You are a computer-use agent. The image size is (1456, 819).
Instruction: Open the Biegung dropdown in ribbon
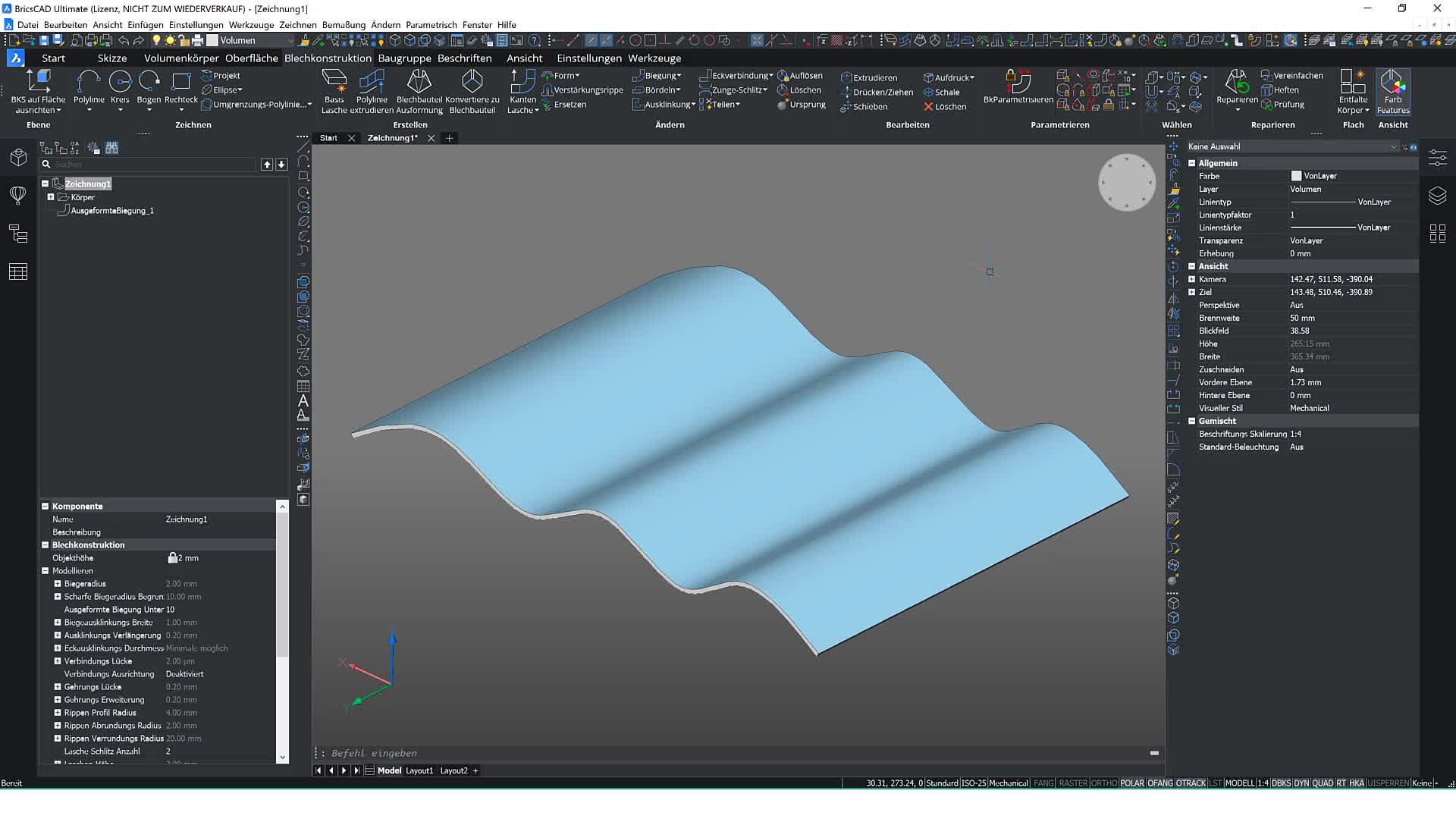(657, 76)
